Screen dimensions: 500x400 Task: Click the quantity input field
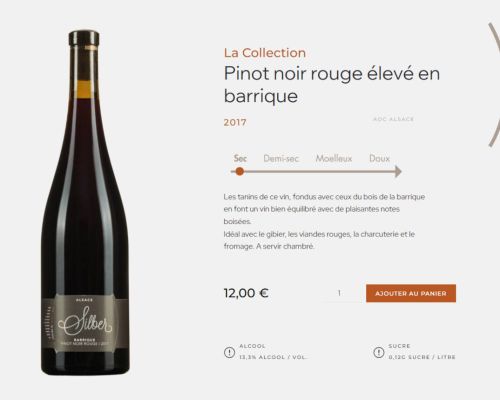[x=339, y=293]
